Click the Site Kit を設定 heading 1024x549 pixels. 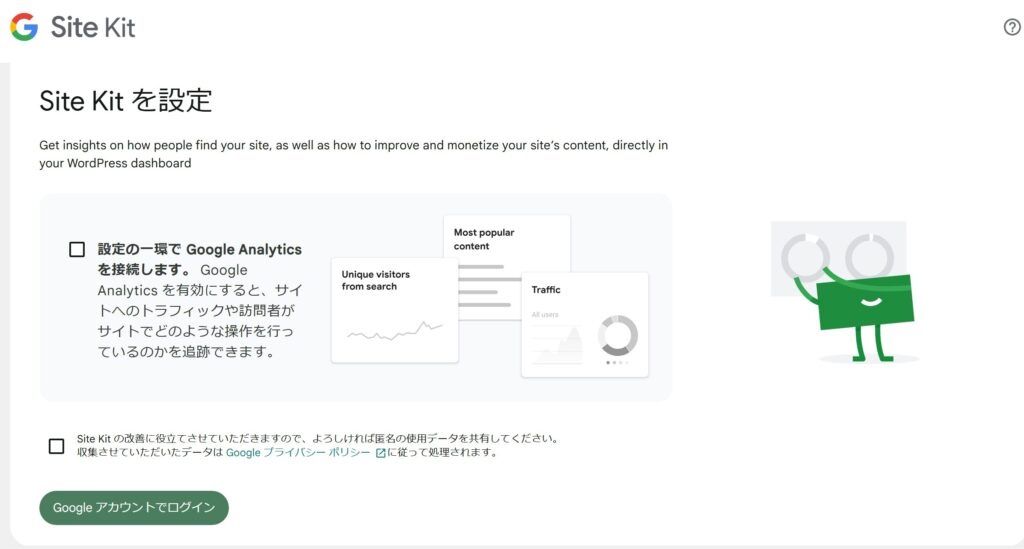pos(125,101)
